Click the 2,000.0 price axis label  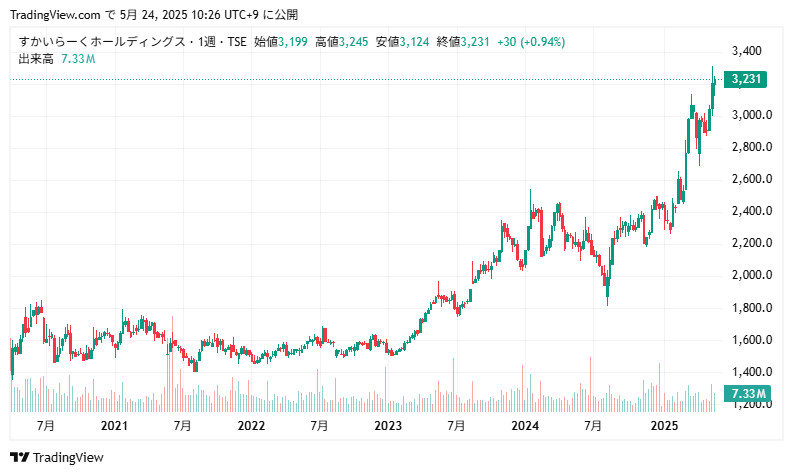tap(752, 275)
